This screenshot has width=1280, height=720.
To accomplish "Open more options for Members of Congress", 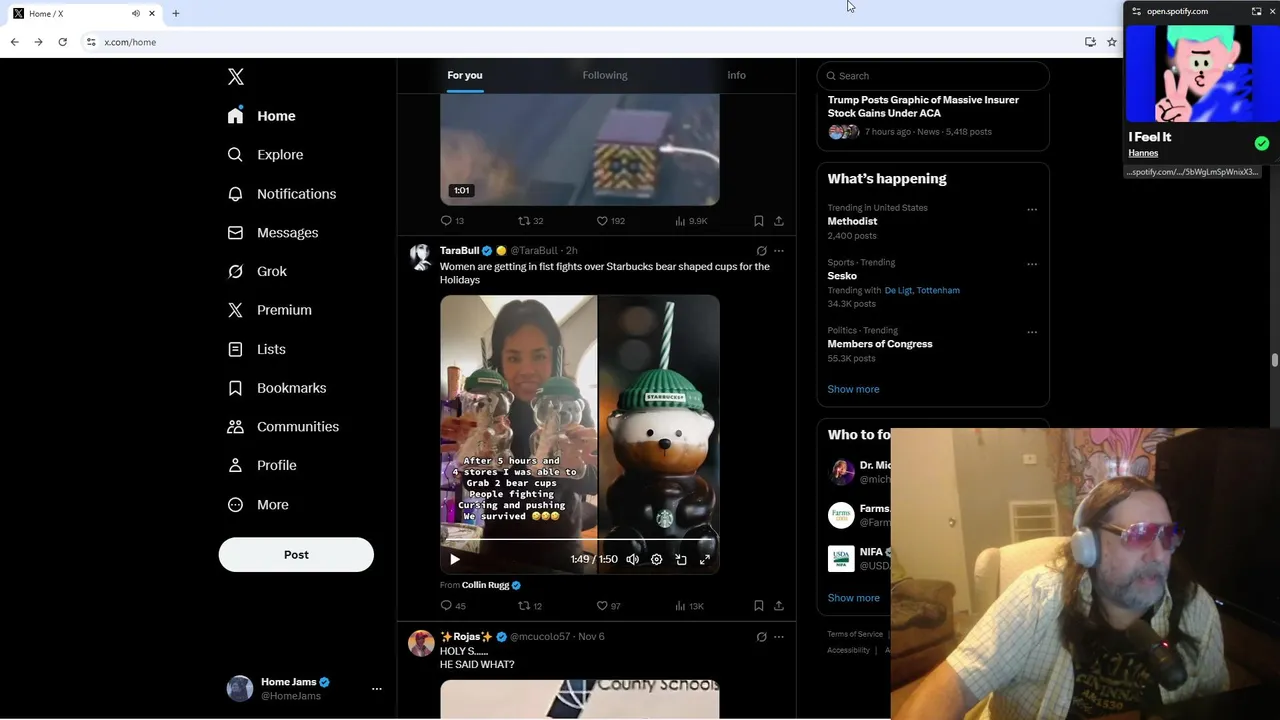I will click(1032, 332).
